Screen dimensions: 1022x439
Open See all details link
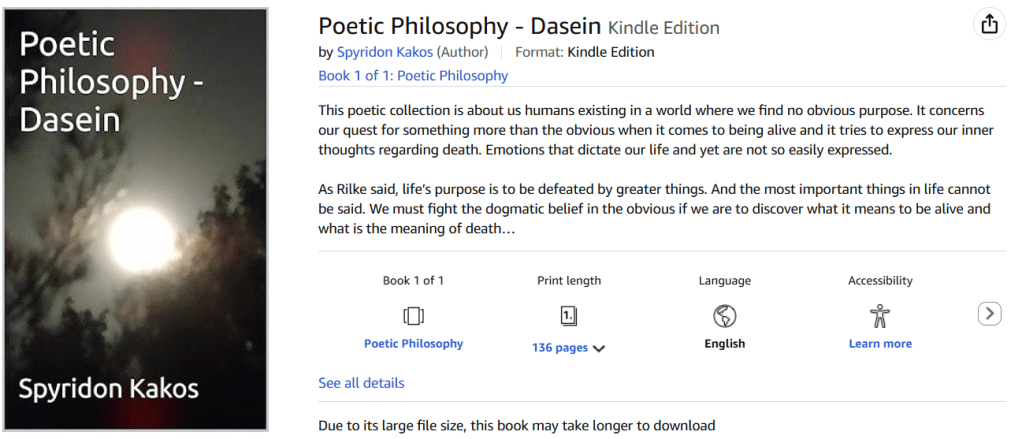point(361,383)
